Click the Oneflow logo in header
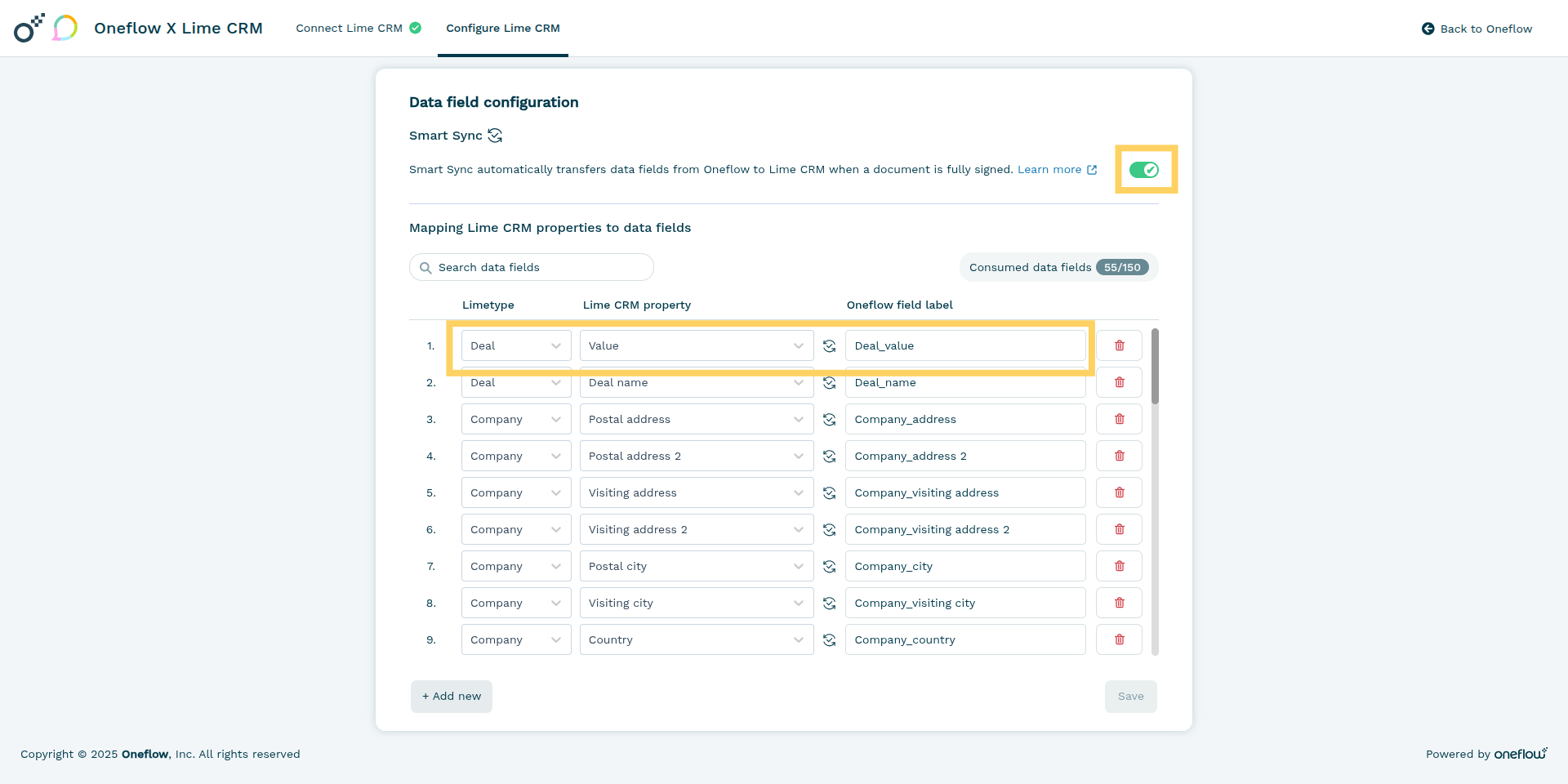Screen dimensions: 1568x784 point(29,28)
